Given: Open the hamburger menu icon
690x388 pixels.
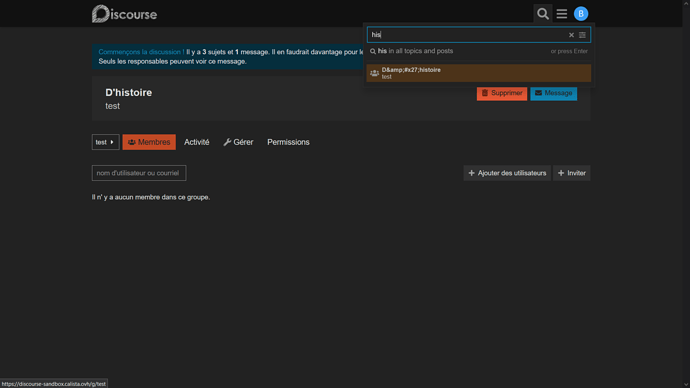Looking at the screenshot, I should (562, 14).
